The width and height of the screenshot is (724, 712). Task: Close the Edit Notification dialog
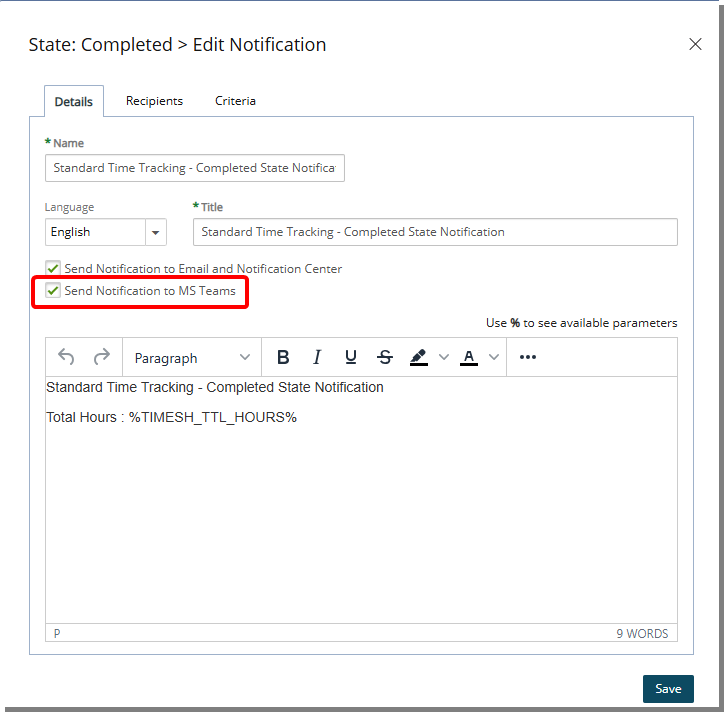(695, 44)
